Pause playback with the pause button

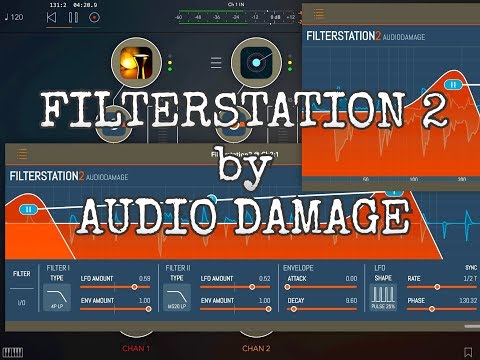pos(73,17)
